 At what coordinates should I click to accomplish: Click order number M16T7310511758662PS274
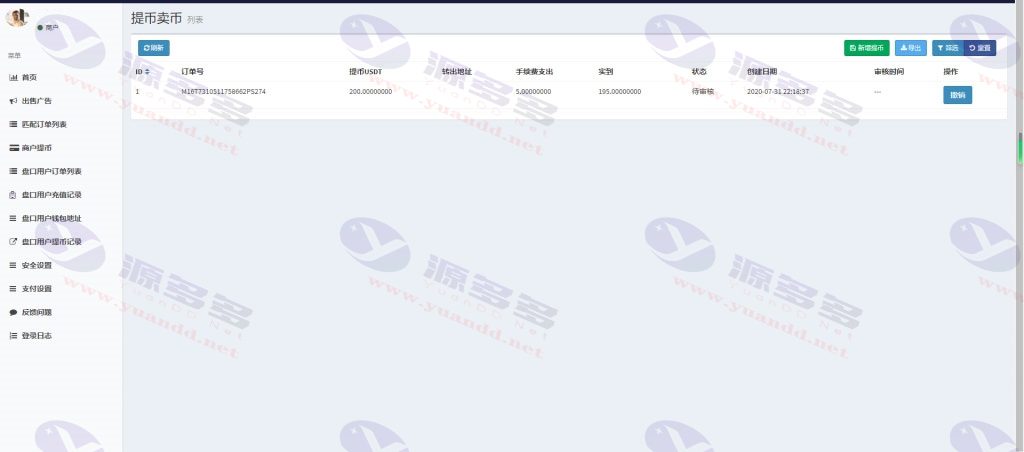point(223,91)
